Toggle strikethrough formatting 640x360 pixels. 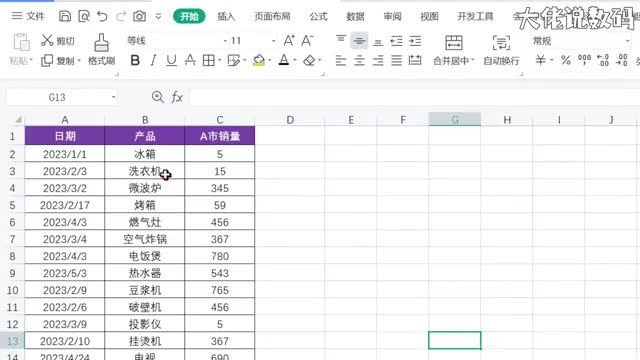point(190,60)
